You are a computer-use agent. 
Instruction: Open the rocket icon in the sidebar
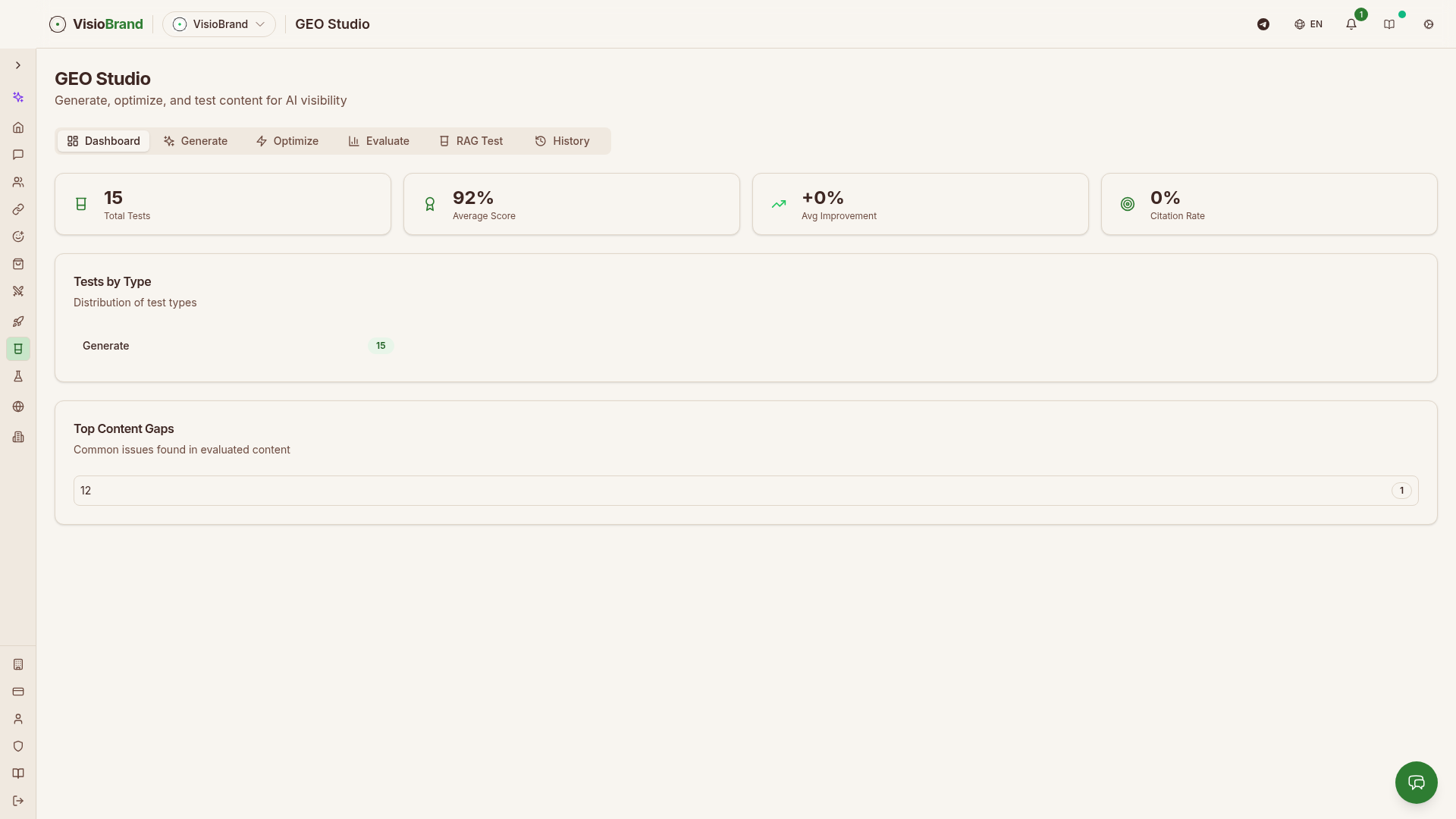(18, 322)
